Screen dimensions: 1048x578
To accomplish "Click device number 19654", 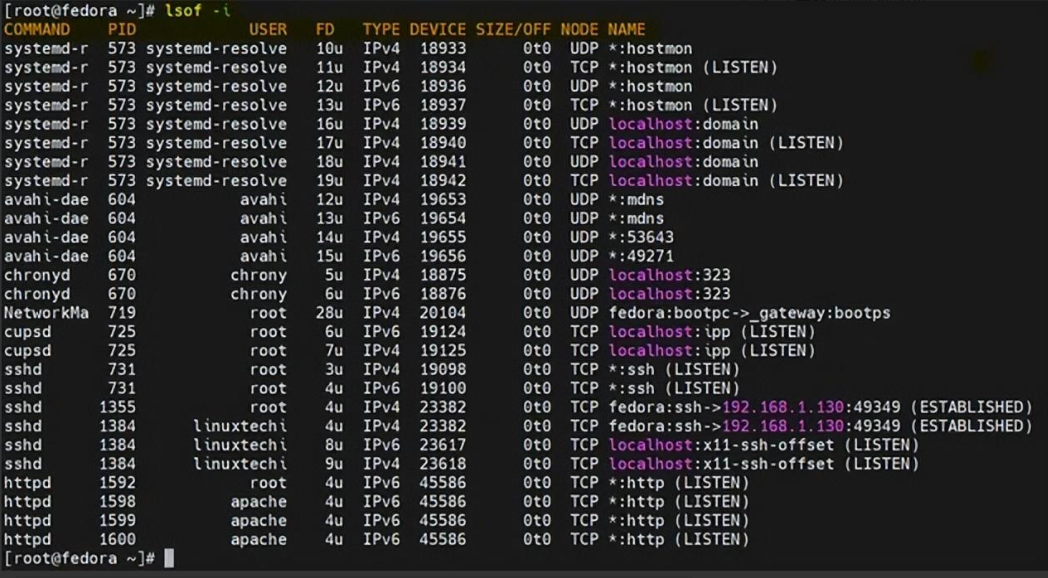I will click(x=443, y=219).
